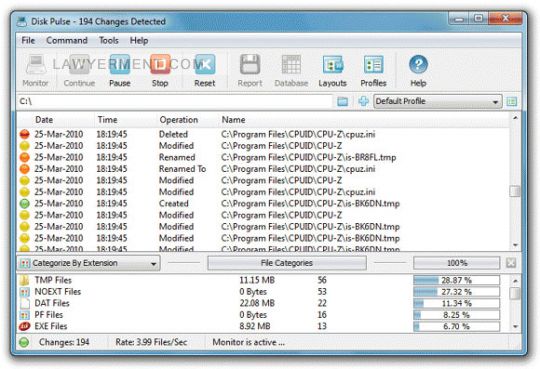This screenshot has width=540, height=369.
Task: Click the change list scrollbar down arrow
Action: coord(515,245)
